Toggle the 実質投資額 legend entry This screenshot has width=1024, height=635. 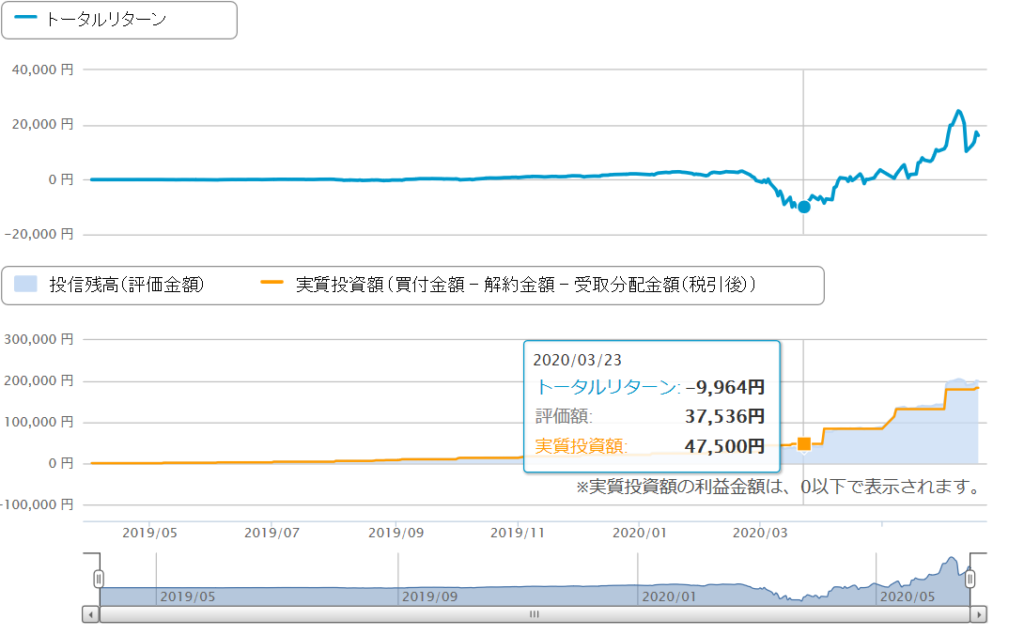(508, 285)
